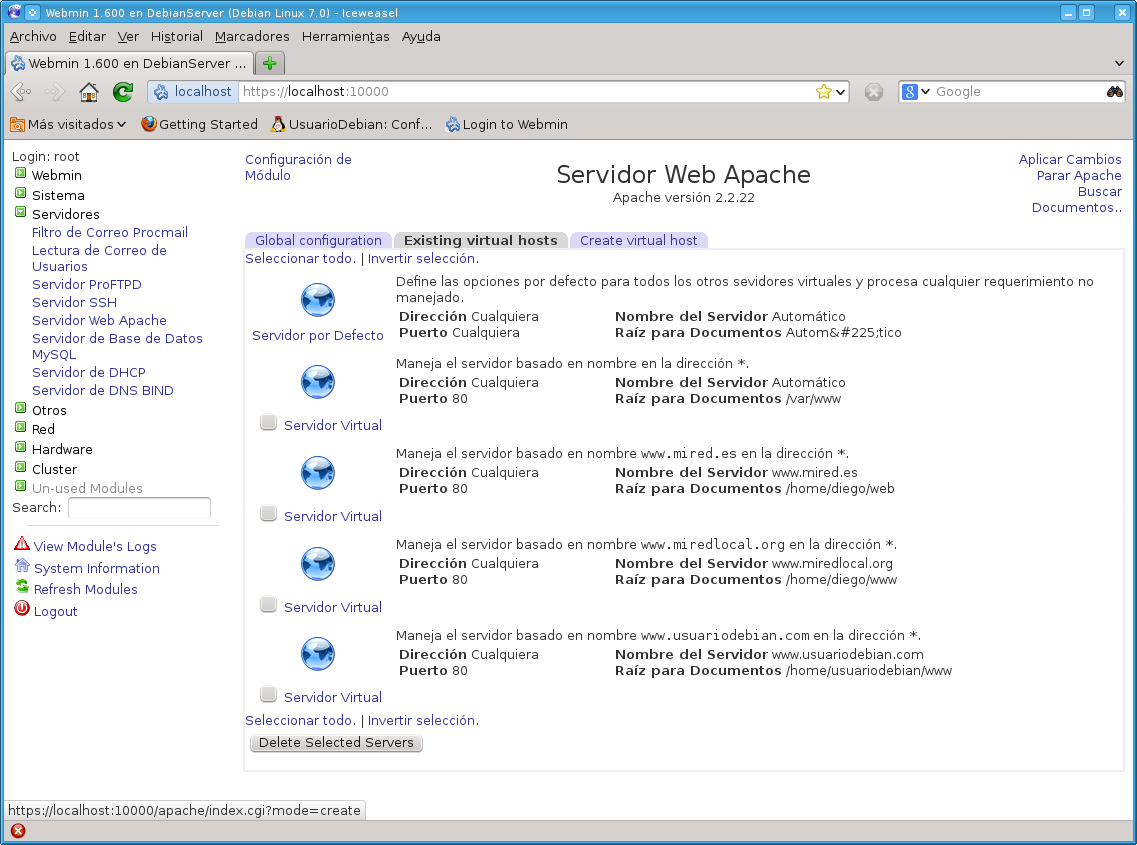Open the Más visitados bookmarks folder
The width and height of the screenshot is (1137, 845).
click(x=68, y=124)
